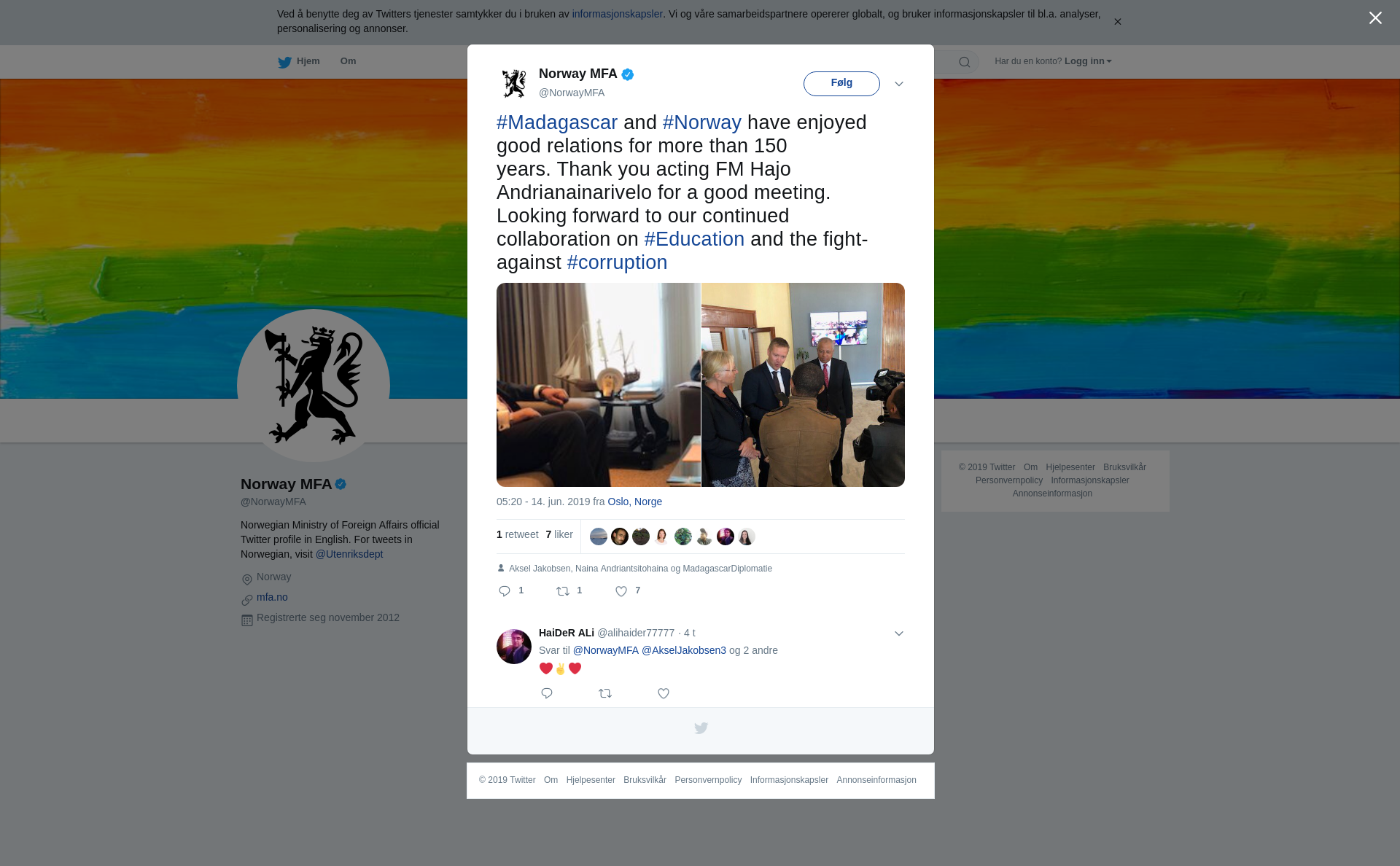Follow Norway MFA with Følg button
This screenshot has width=1400, height=866.
point(841,83)
